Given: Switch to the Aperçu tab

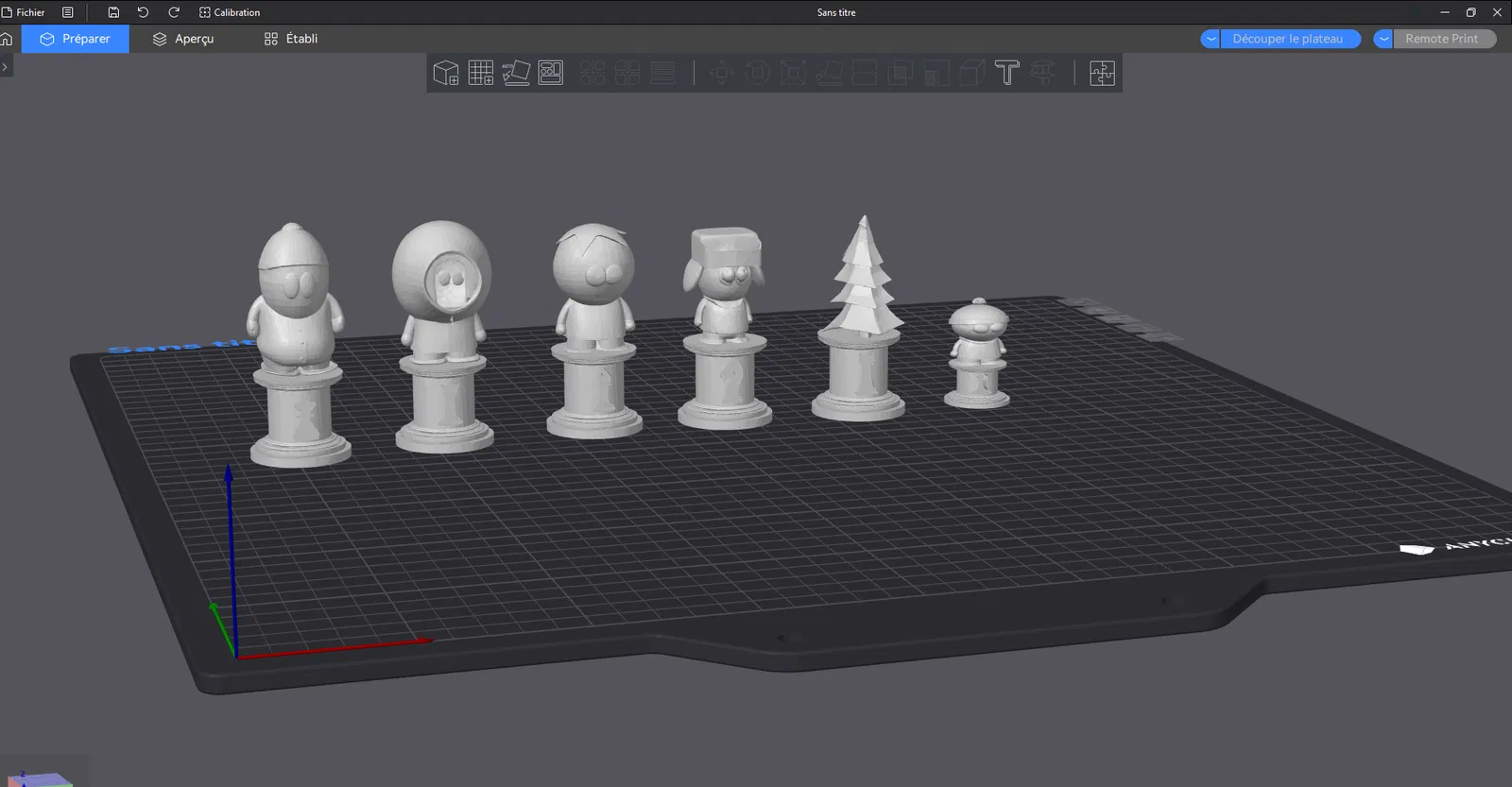Looking at the screenshot, I should [x=183, y=39].
